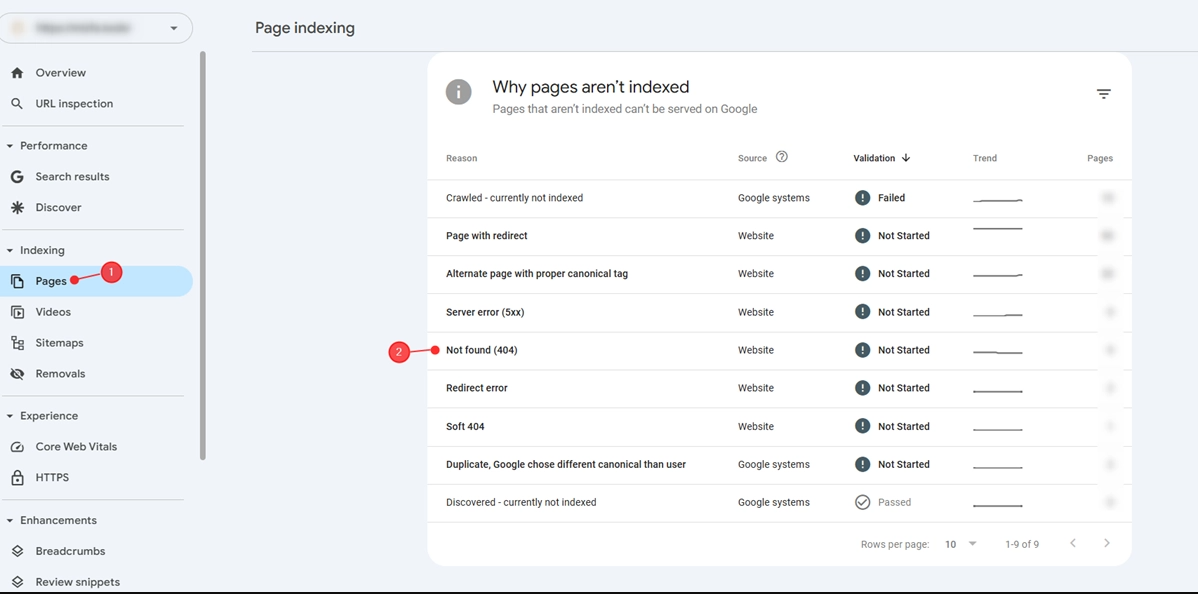Click the URL inspection magnifier icon

click(x=17, y=104)
